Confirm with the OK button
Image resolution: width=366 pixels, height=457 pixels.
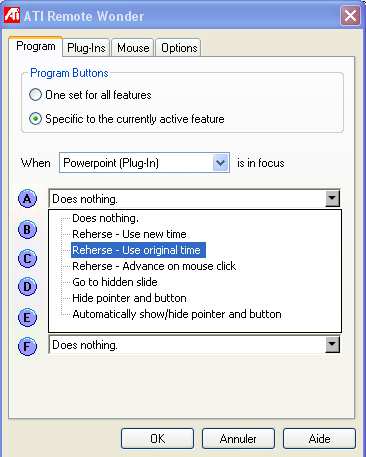click(x=157, y=439)
